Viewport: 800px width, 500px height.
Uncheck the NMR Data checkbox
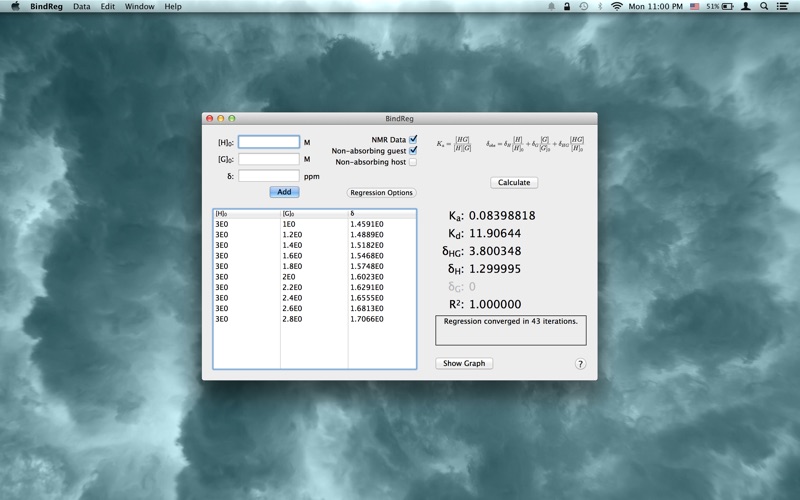point(413,140)
